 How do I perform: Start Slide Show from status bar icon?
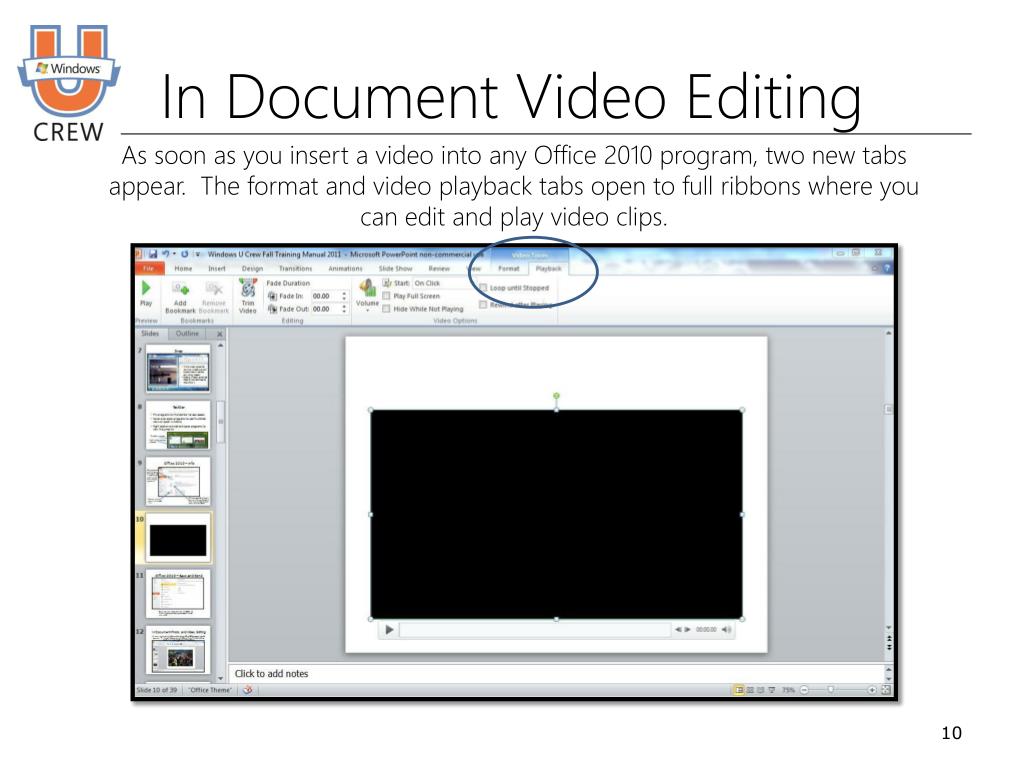coord(772,690)
